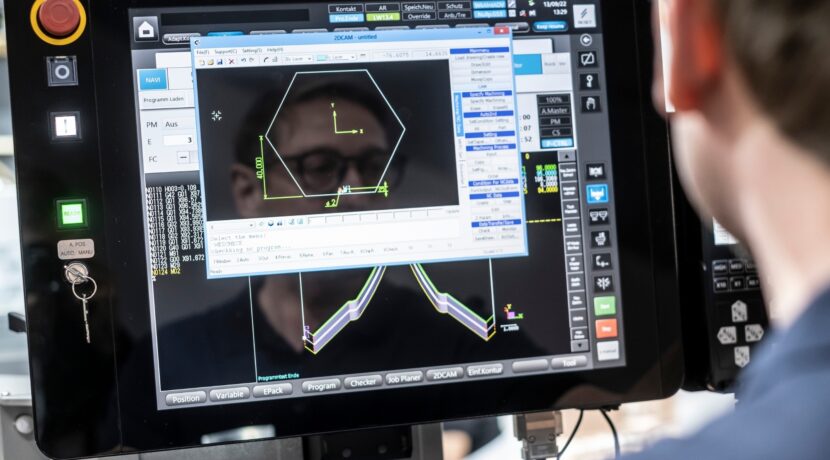Image resolution: width=830 pixels, height=460 pixels.
Task: Click the highlighted blue tank icon
Action: click(x=597, y=194)
